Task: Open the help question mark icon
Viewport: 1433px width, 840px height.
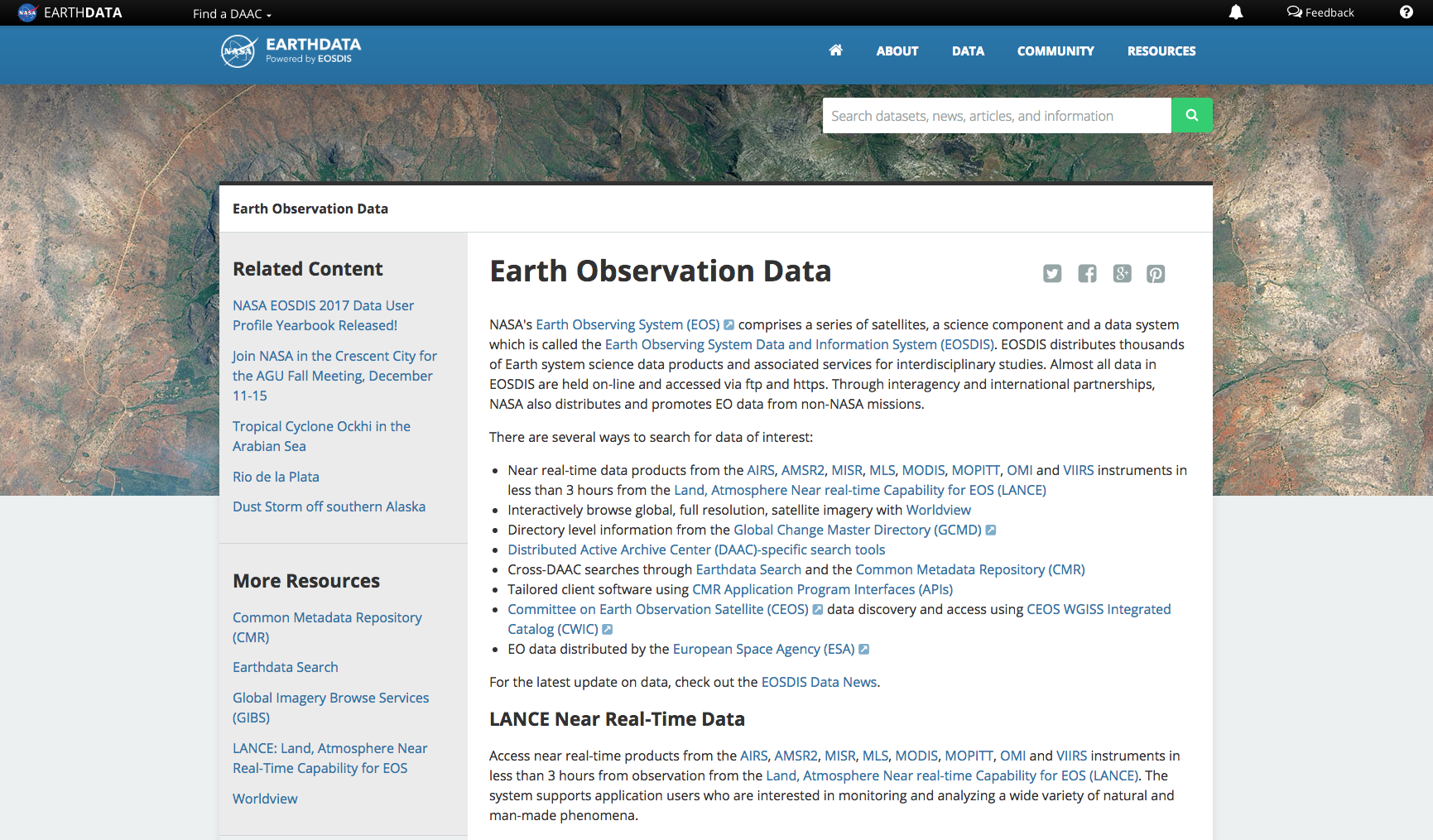Action: pos(1407,12)
